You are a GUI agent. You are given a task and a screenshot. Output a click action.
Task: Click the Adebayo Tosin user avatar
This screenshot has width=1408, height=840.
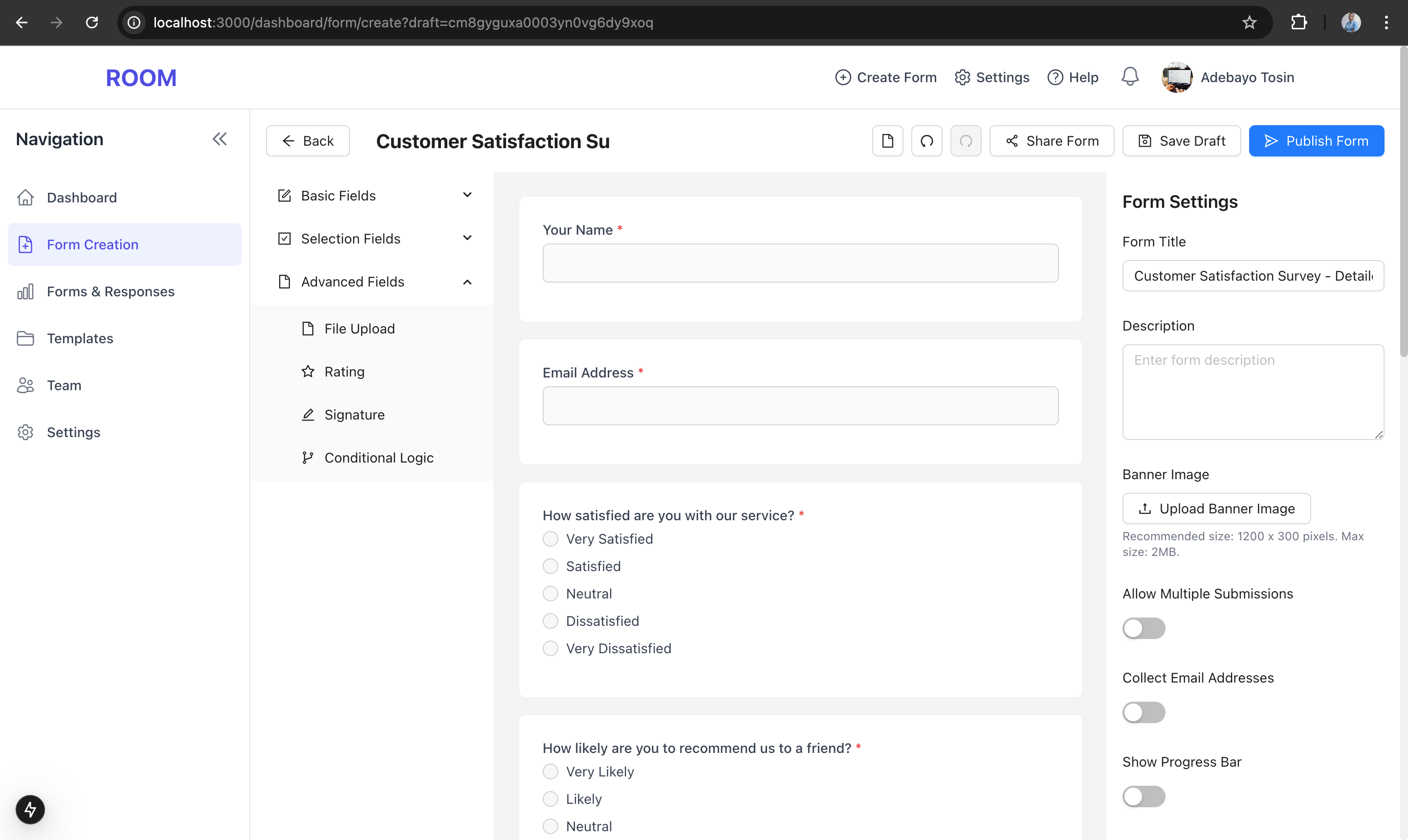pyautogui.click(x=1177, y=77)
